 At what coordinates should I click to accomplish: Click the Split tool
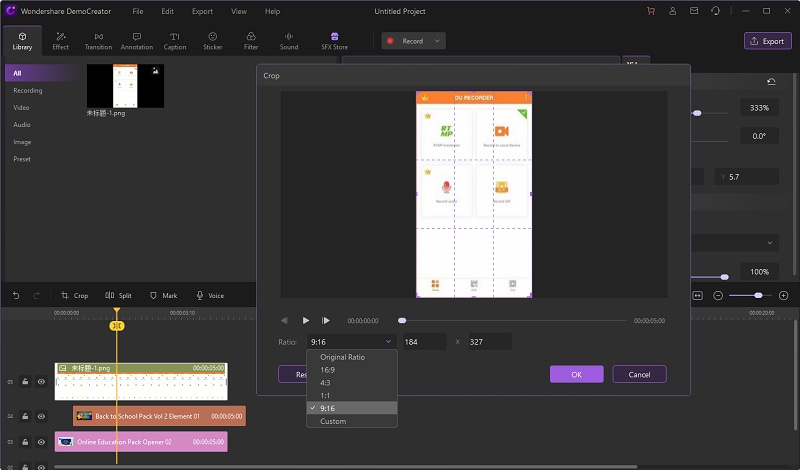click(x=118, y=295)
